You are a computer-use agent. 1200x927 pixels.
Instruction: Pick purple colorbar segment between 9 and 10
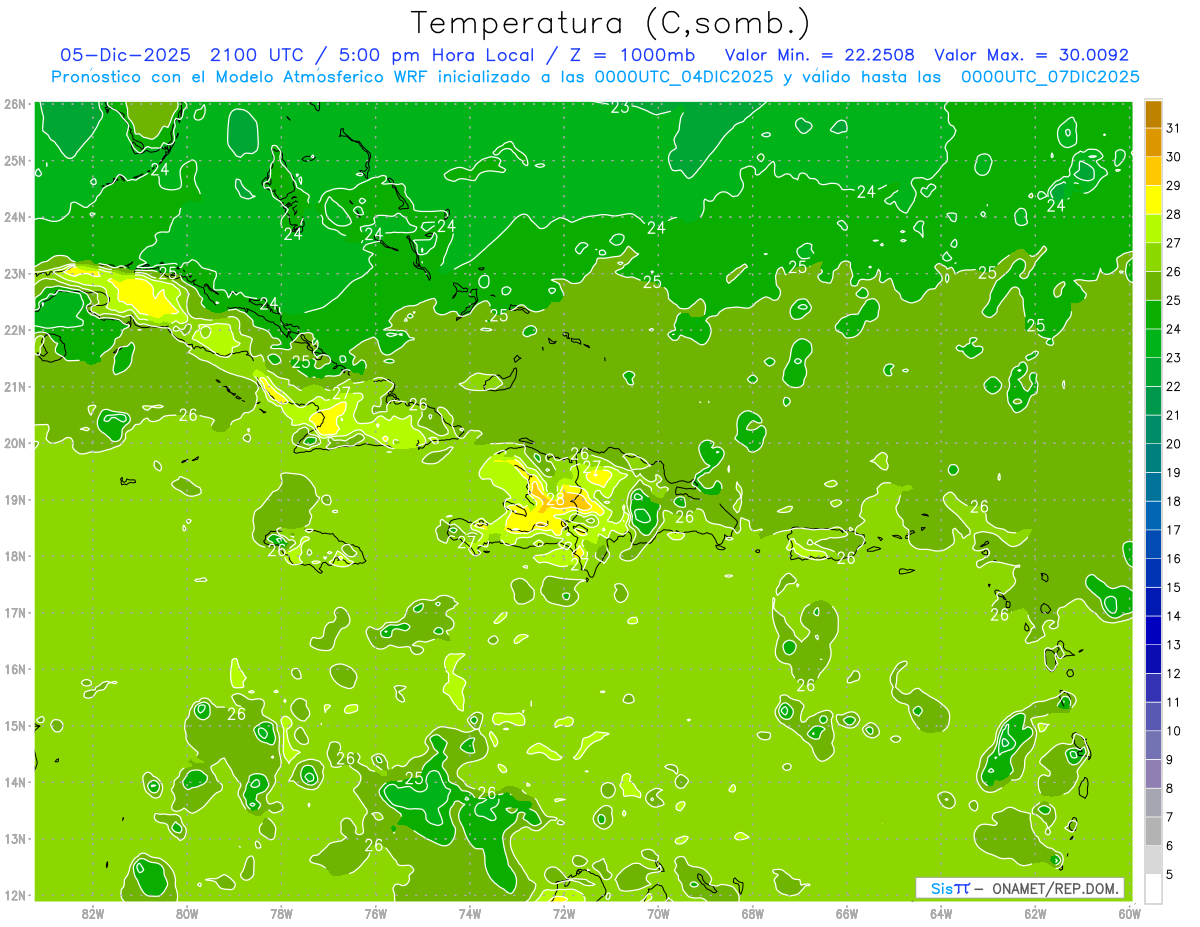[x=1153, y=744]
